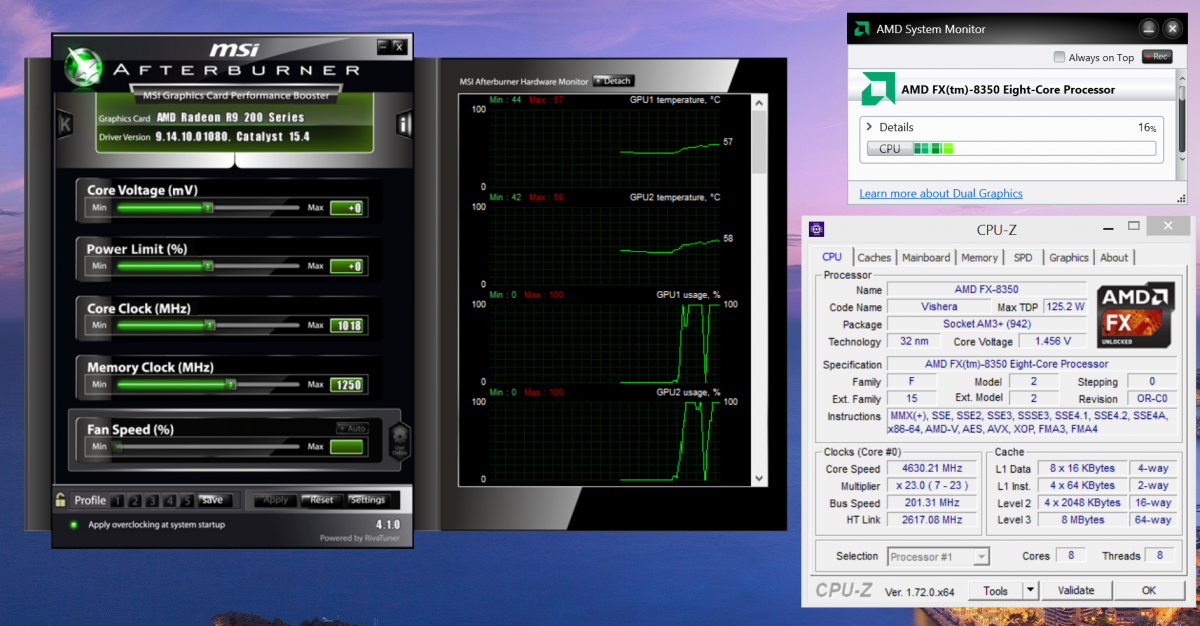Open Kombustor via the K side button

coord(65,125)
